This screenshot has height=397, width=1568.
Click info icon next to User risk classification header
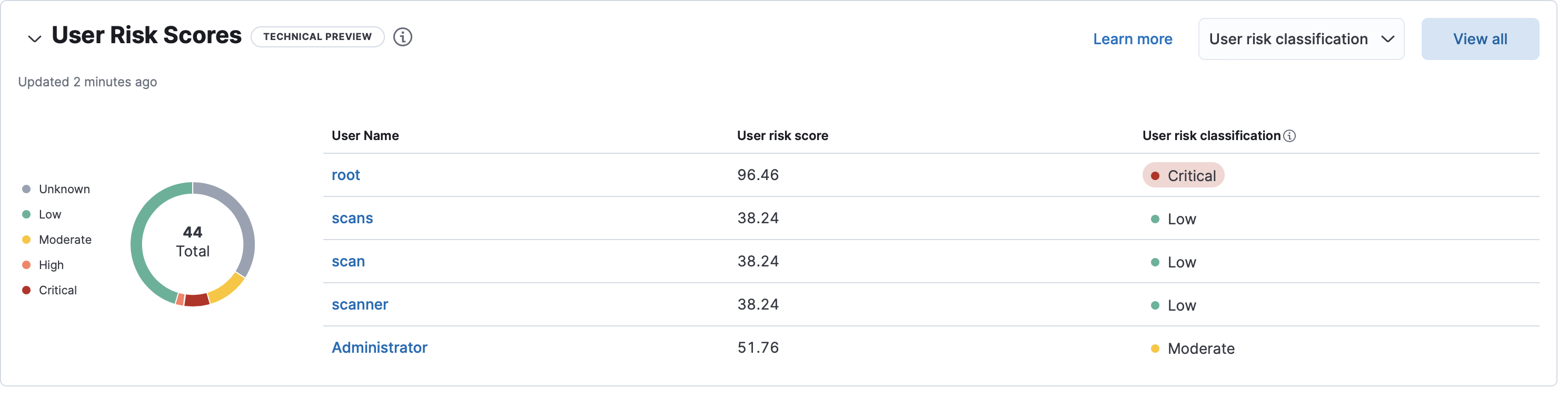[x=1289, y=136]
